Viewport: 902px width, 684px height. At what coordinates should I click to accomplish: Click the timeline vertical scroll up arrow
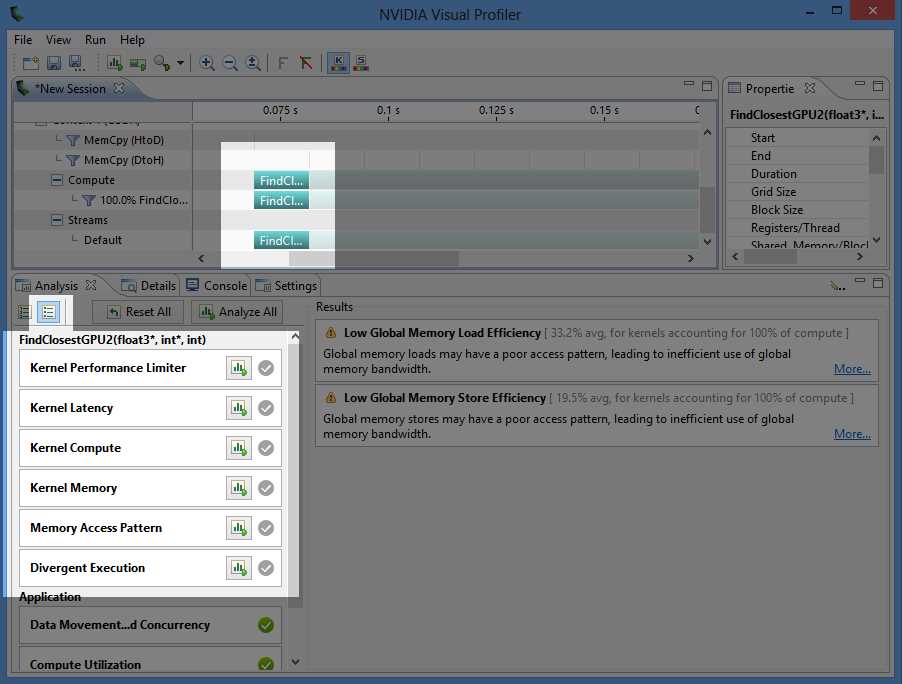tap(707, 133)
